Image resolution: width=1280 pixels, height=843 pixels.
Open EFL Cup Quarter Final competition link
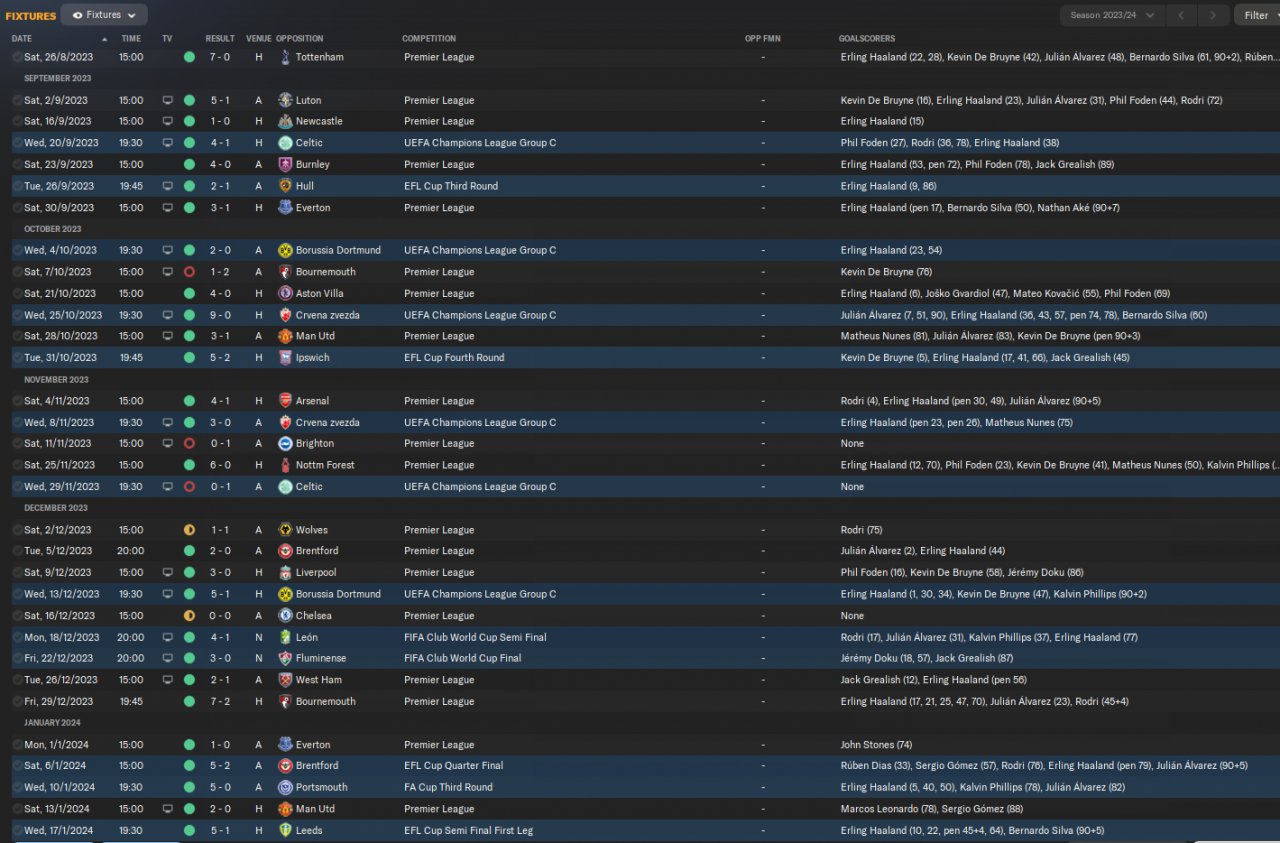[x=454, y=766]
